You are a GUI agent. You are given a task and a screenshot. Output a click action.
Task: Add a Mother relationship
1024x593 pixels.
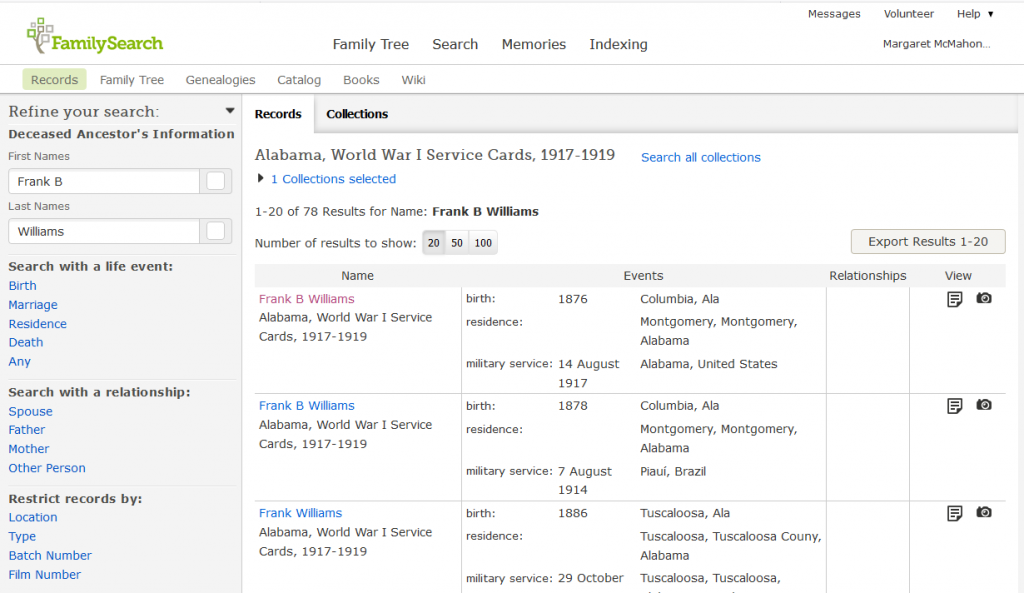[29, 449]
